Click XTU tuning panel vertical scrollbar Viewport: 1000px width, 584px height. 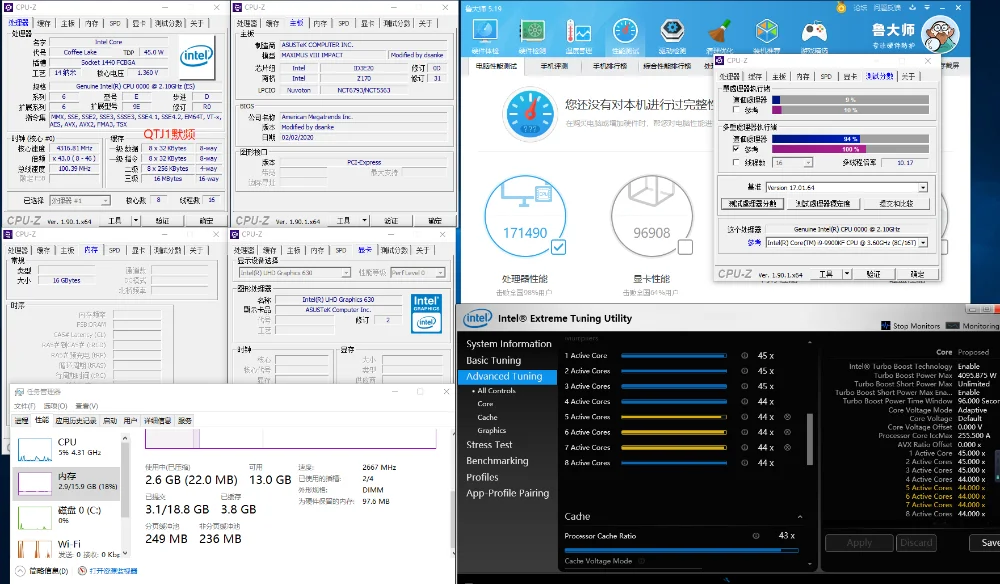point(810,439)
